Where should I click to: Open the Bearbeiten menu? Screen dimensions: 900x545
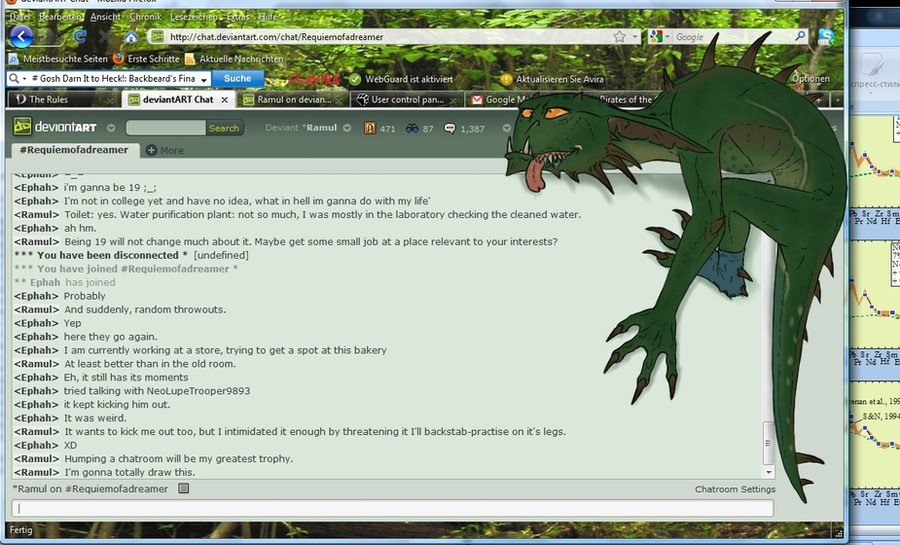click(x=60, y=17)
